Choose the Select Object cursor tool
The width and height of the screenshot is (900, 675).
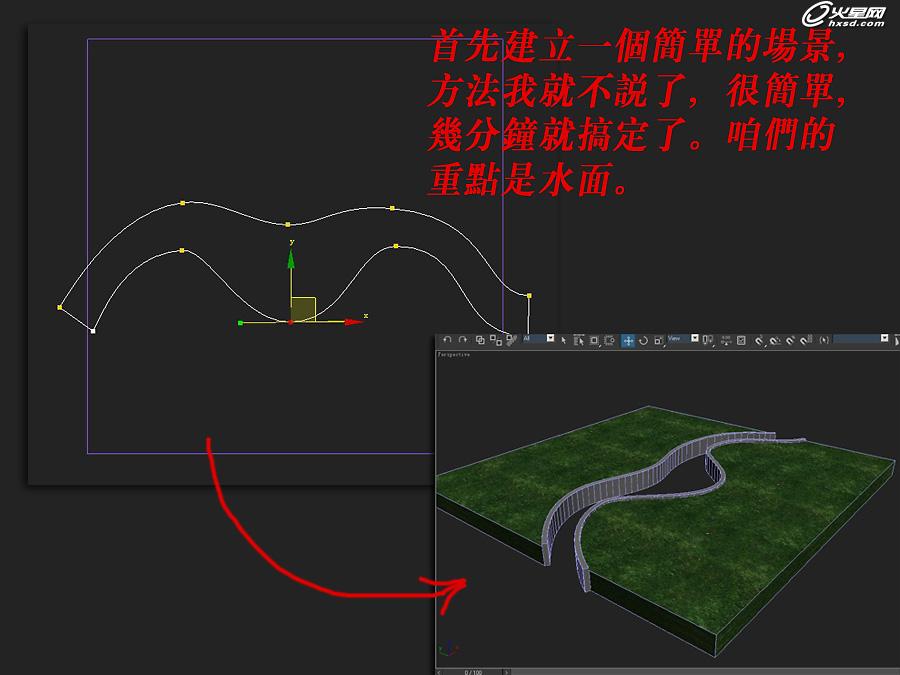coord(564,340)
